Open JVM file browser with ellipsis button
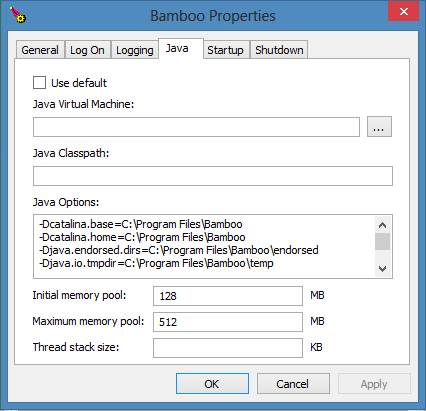Image resolution: width=426 pixels, height=411 pixels. pyautogui.click(x=379, y=127)
